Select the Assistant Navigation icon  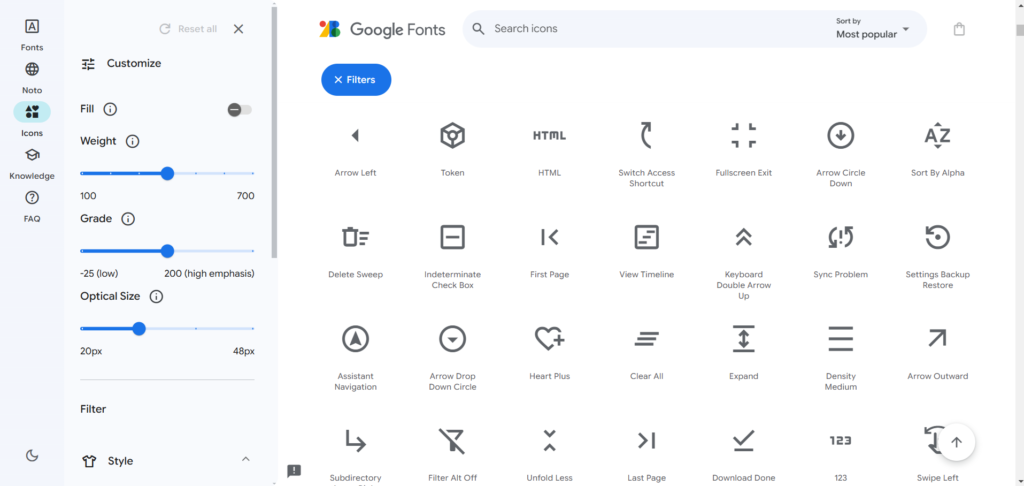[x=355, y=339]
